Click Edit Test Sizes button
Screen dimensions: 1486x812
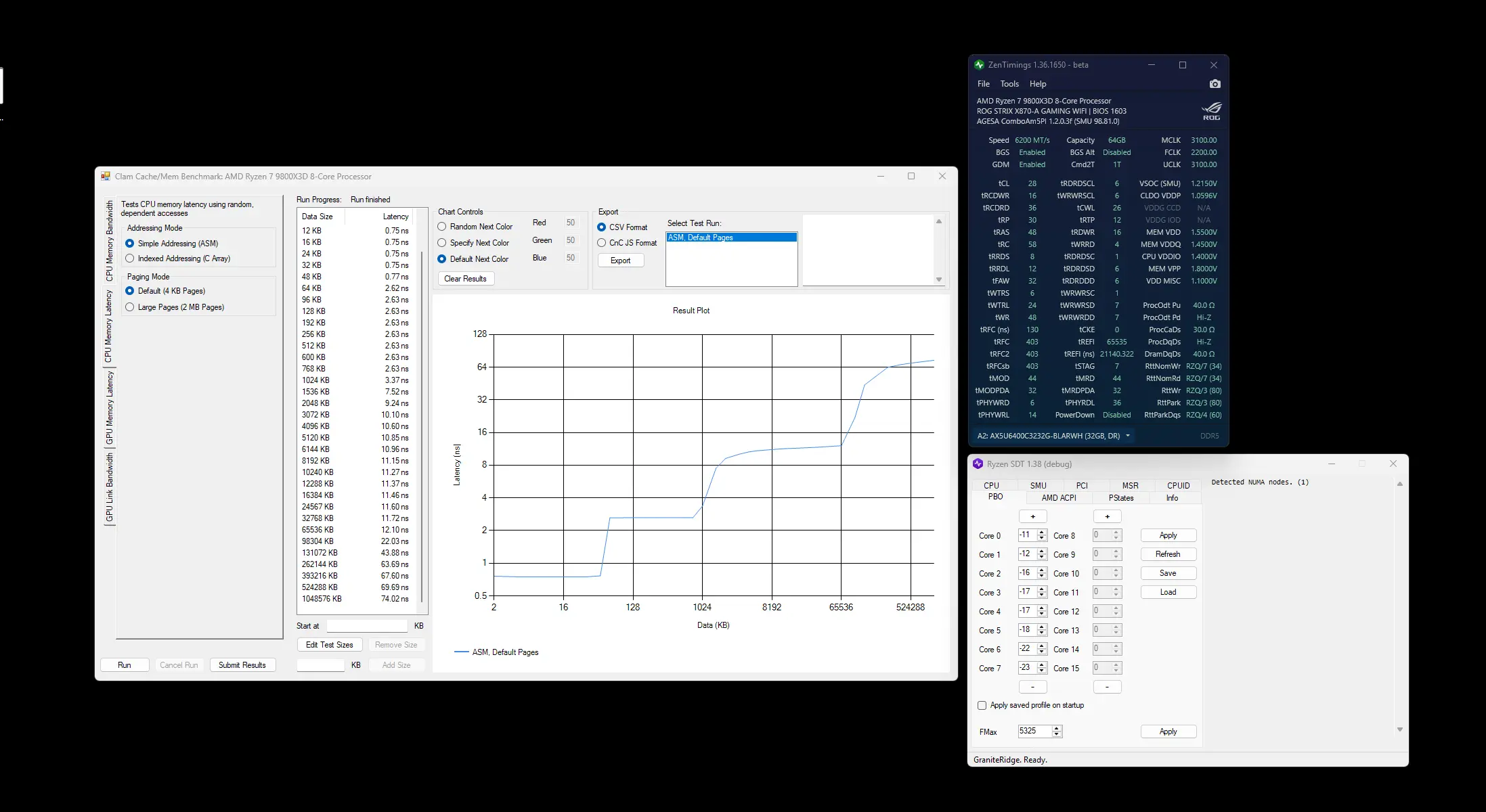[330, 645]
